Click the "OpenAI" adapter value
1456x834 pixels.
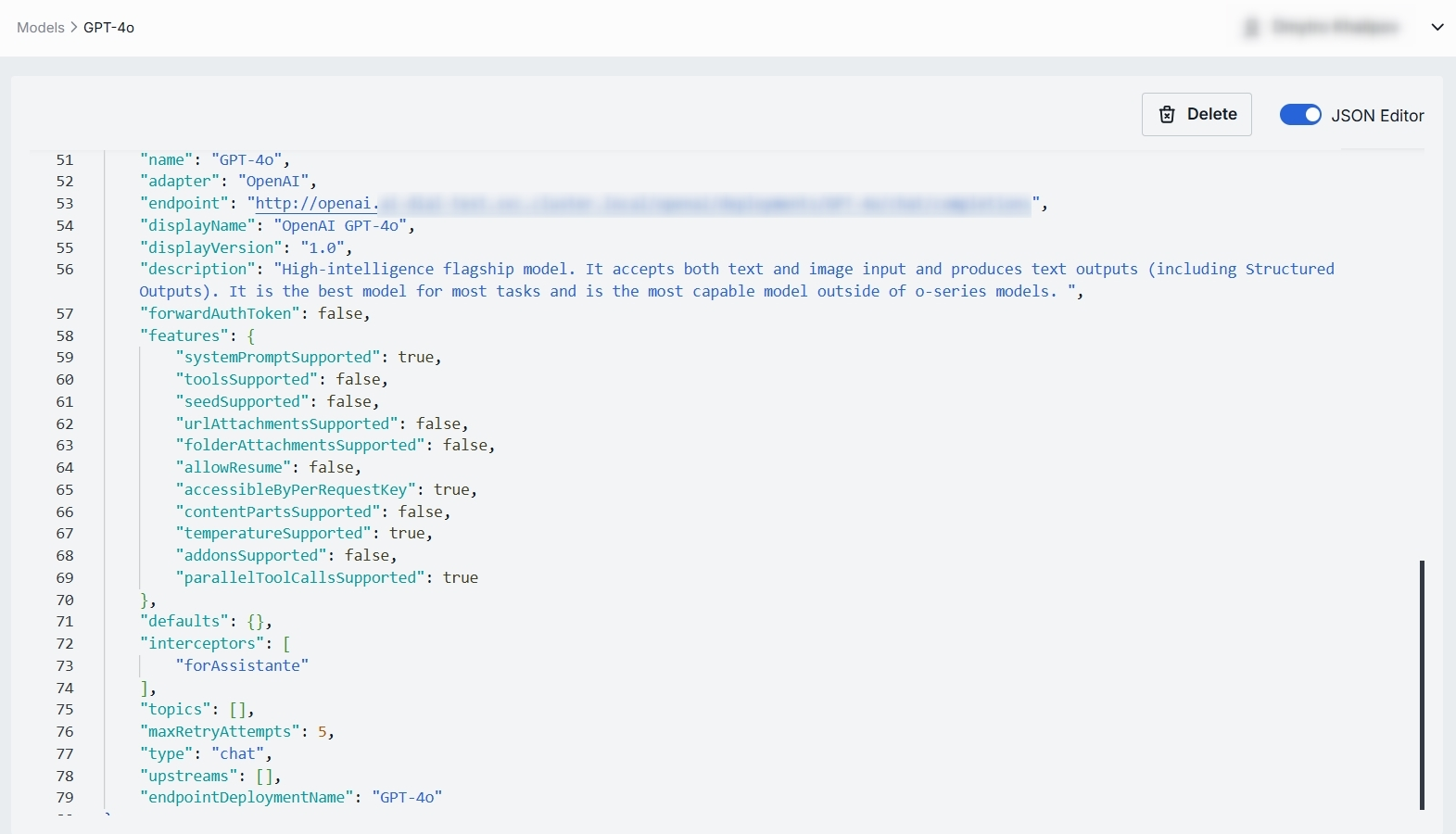click(x=273, y=182)
